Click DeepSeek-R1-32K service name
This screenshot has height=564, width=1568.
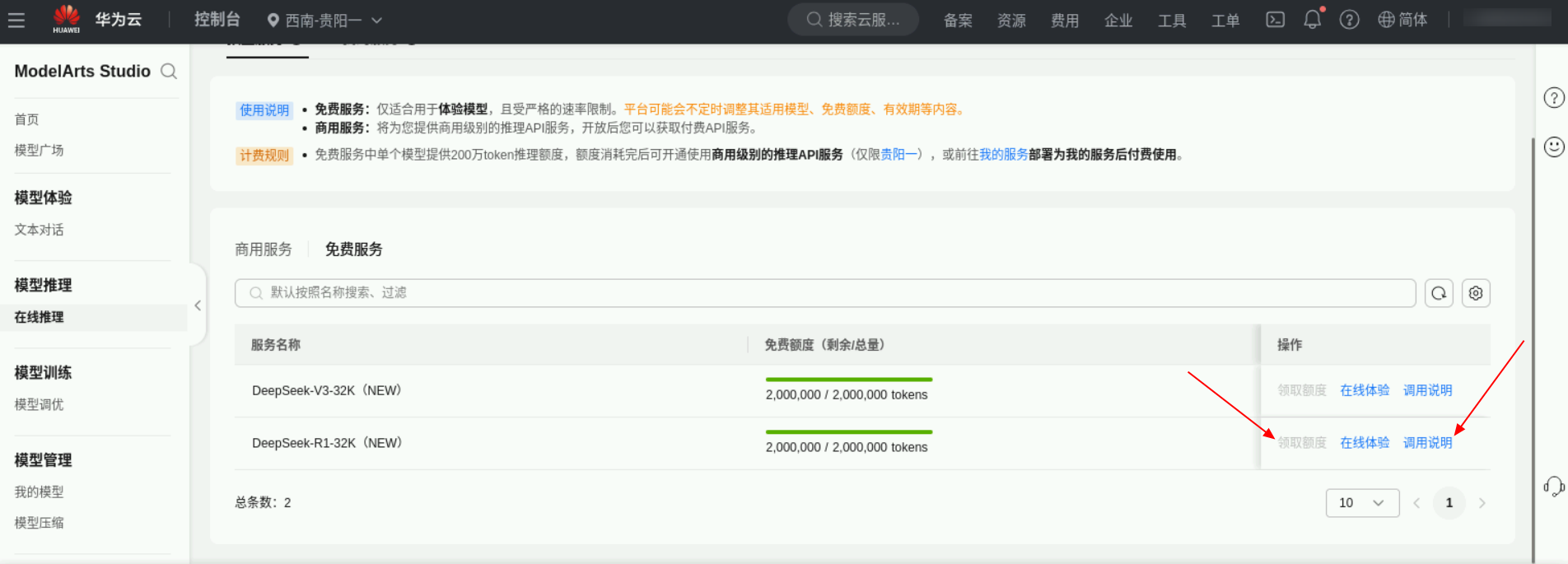click(327, 443)
